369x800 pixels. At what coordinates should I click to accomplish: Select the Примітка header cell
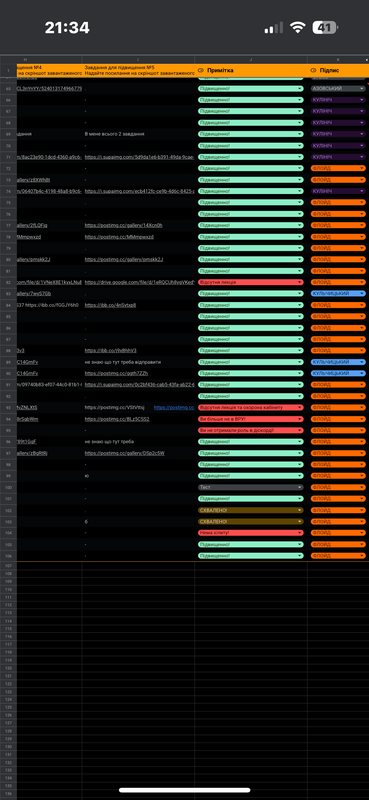click(251, 70)
